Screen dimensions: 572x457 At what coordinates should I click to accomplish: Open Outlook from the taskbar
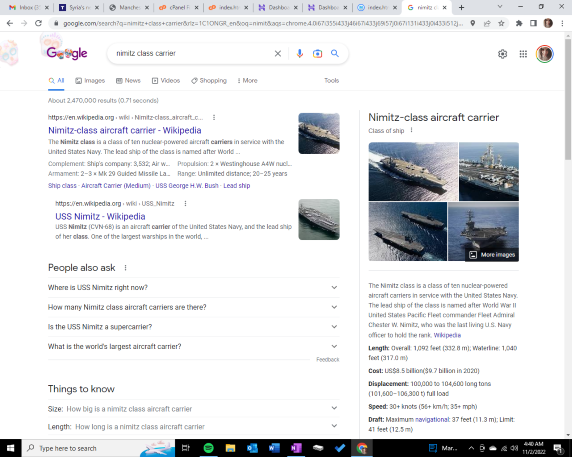coord(252,448)
